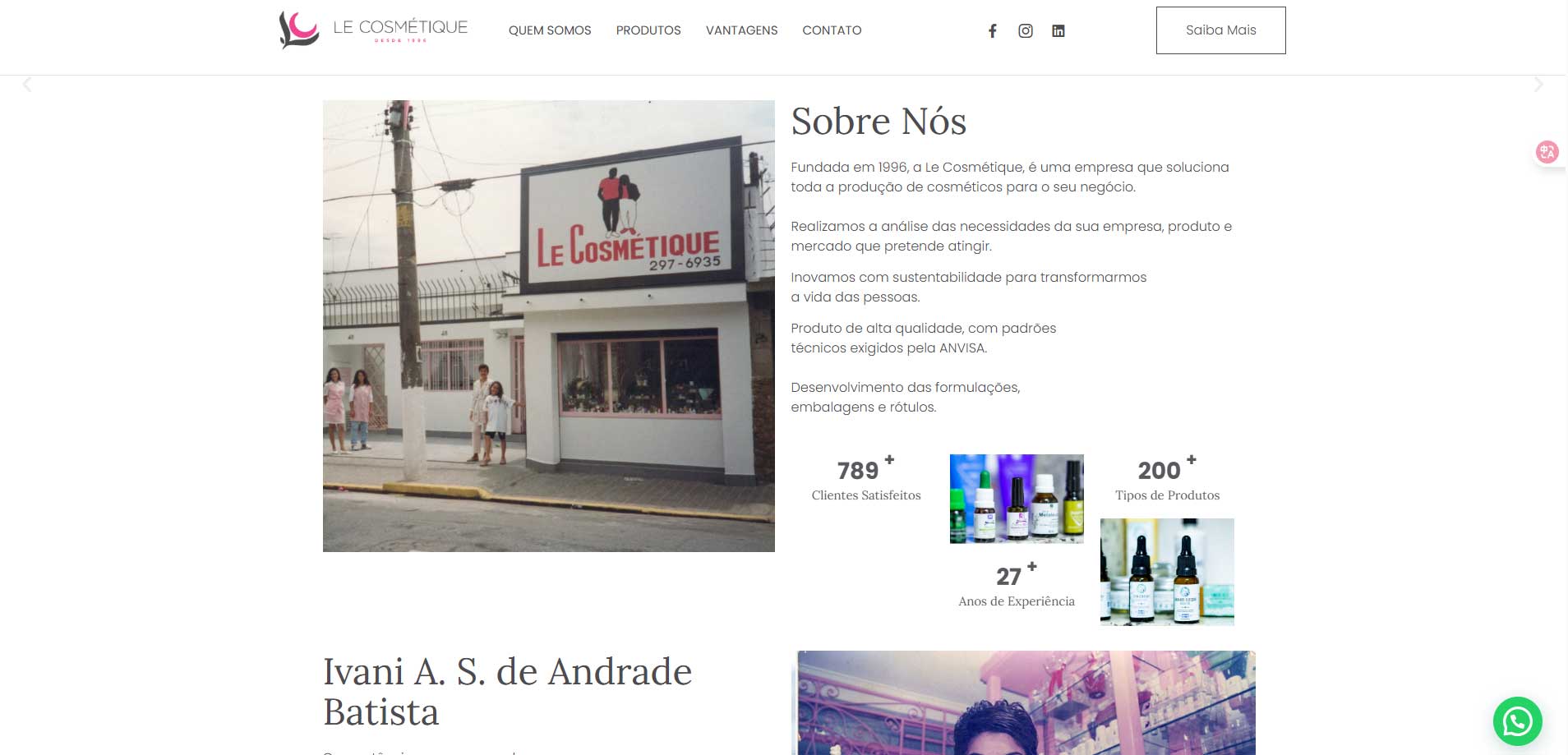Open the PRODUTOS menu item
This screenshot has height=755, width=1568.
[x=648, y=30]
